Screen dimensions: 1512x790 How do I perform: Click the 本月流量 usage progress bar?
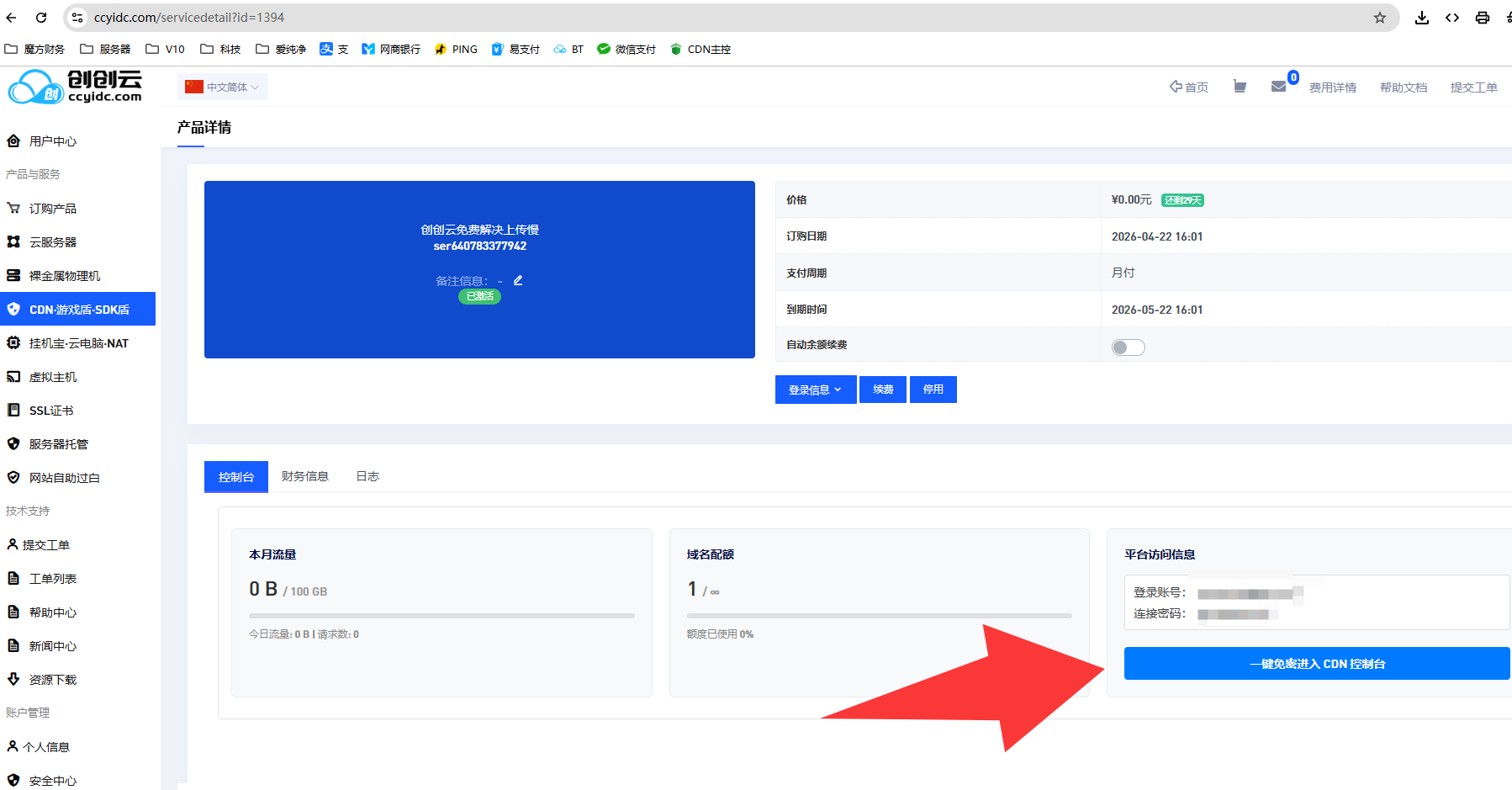441,616
